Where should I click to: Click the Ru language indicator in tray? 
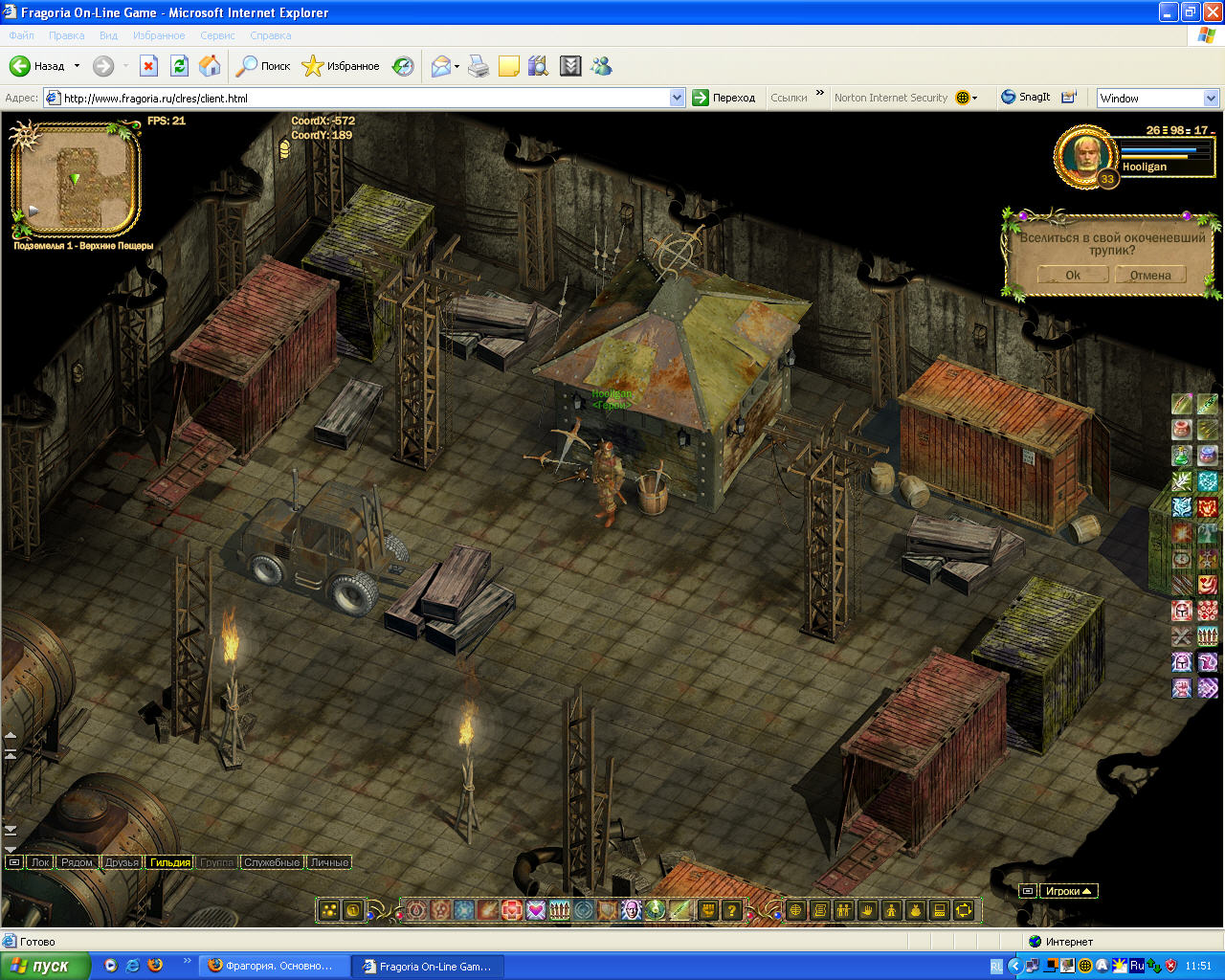pyautogui.click(x=1137, y=966)
